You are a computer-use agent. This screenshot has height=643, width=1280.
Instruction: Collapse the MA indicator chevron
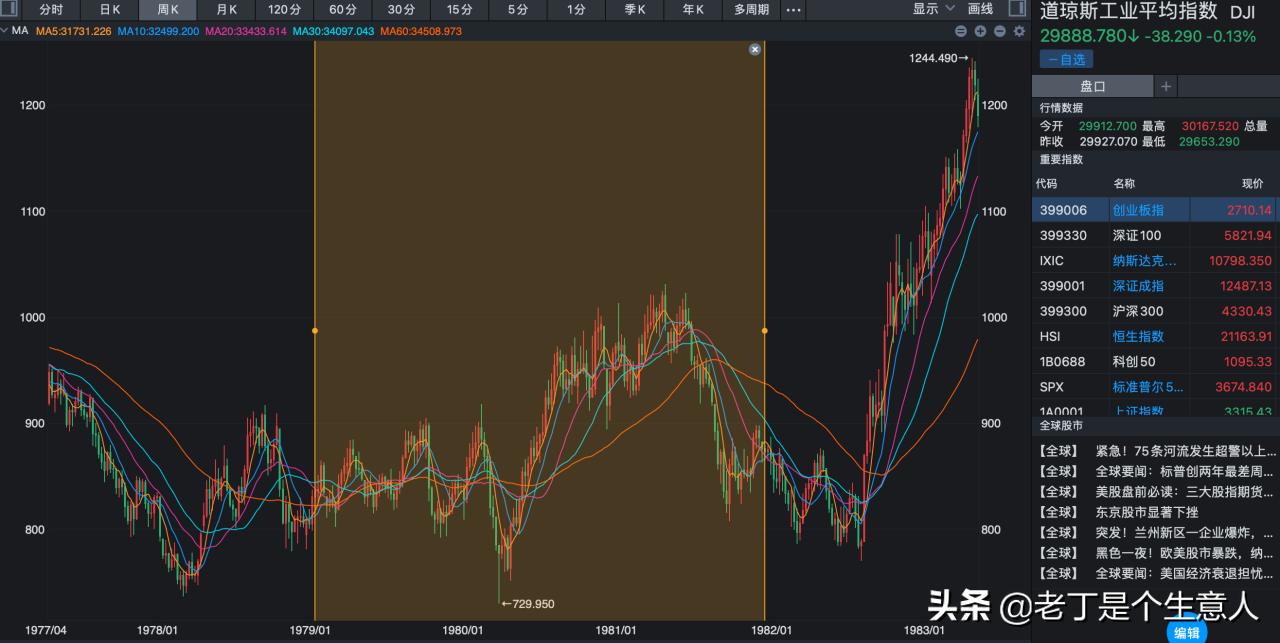point(5,31)
